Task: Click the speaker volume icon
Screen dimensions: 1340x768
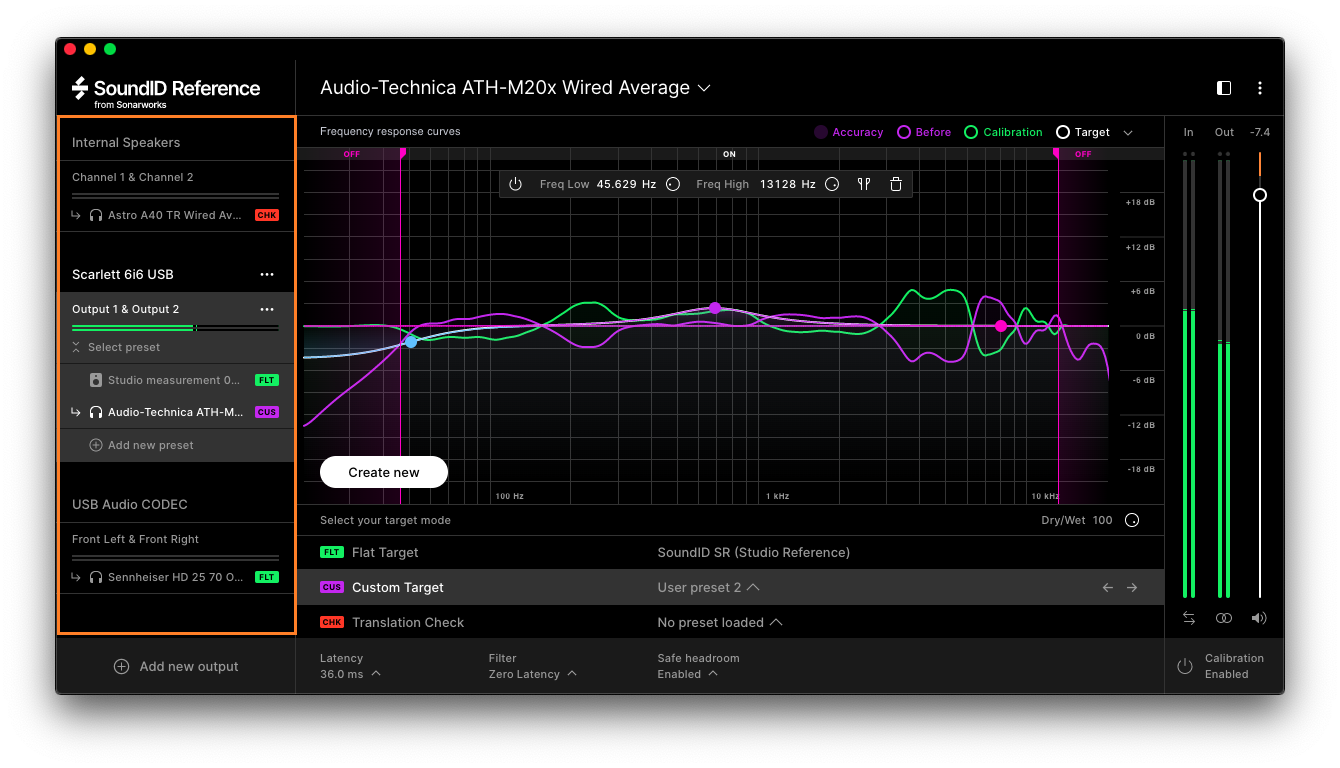Action: (1259, 618)
